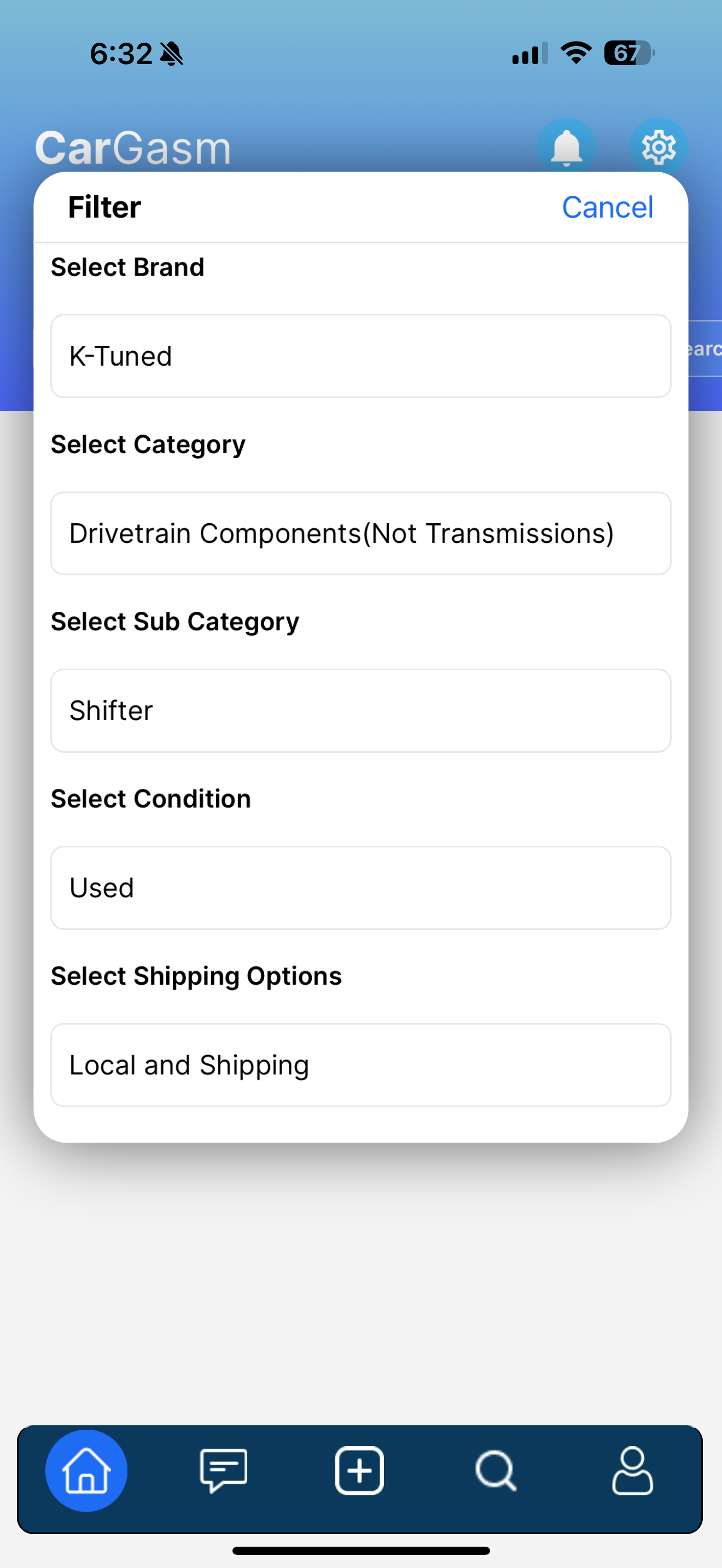Tap the Wi-Fi status icon
Screen dimensions: 722x1568
tap(576, 53)
